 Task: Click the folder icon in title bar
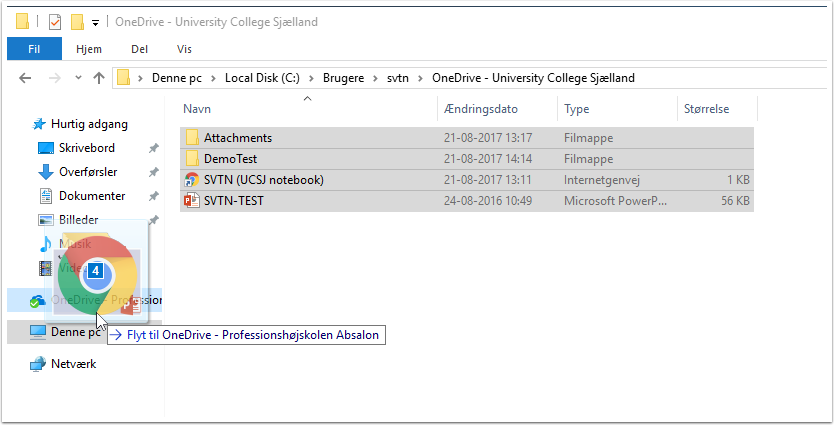[22, 21]
